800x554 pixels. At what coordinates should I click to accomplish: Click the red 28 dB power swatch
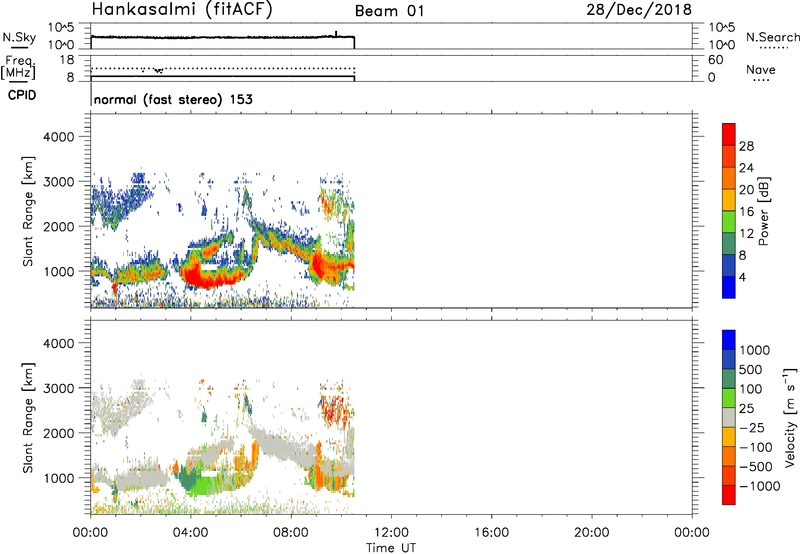point(729,134)
